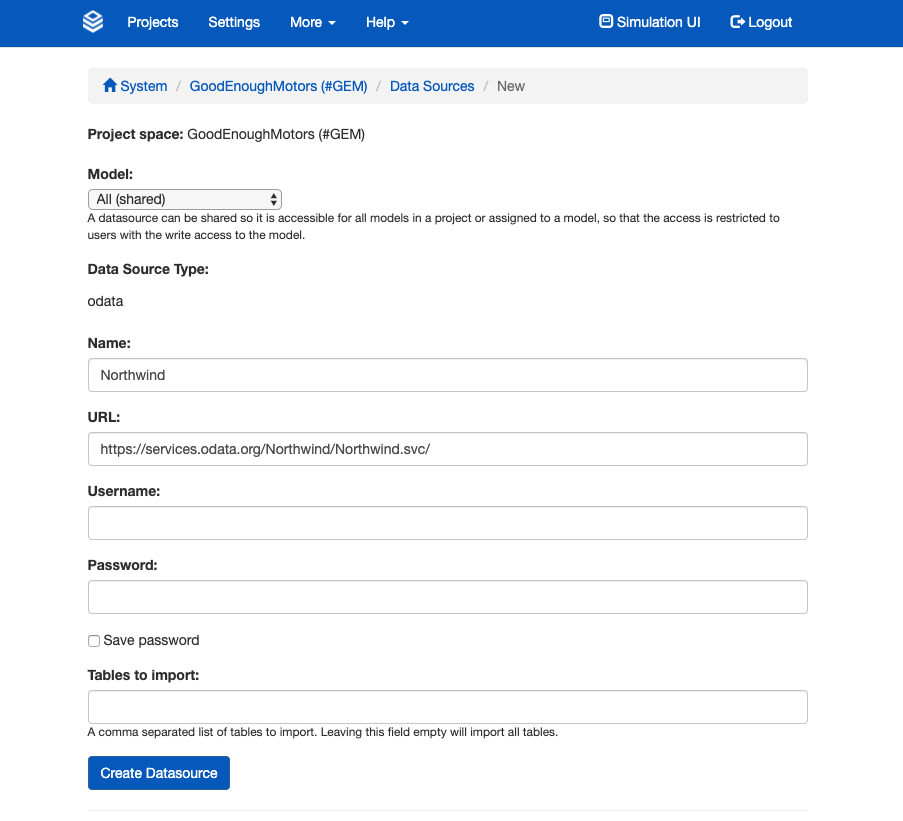Expand the More menu
The width and height of the screenshot is (903, 821).
pos(312,22)
